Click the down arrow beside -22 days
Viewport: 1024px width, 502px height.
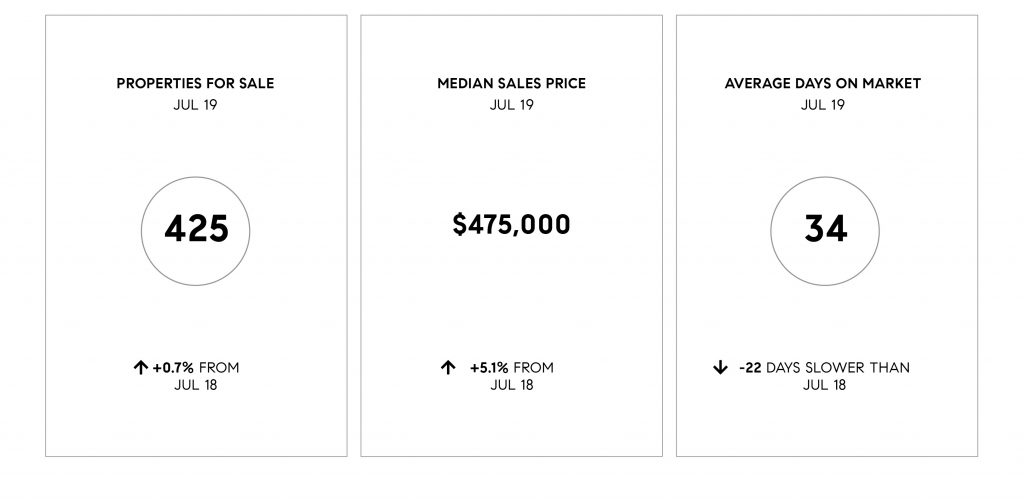720,368
